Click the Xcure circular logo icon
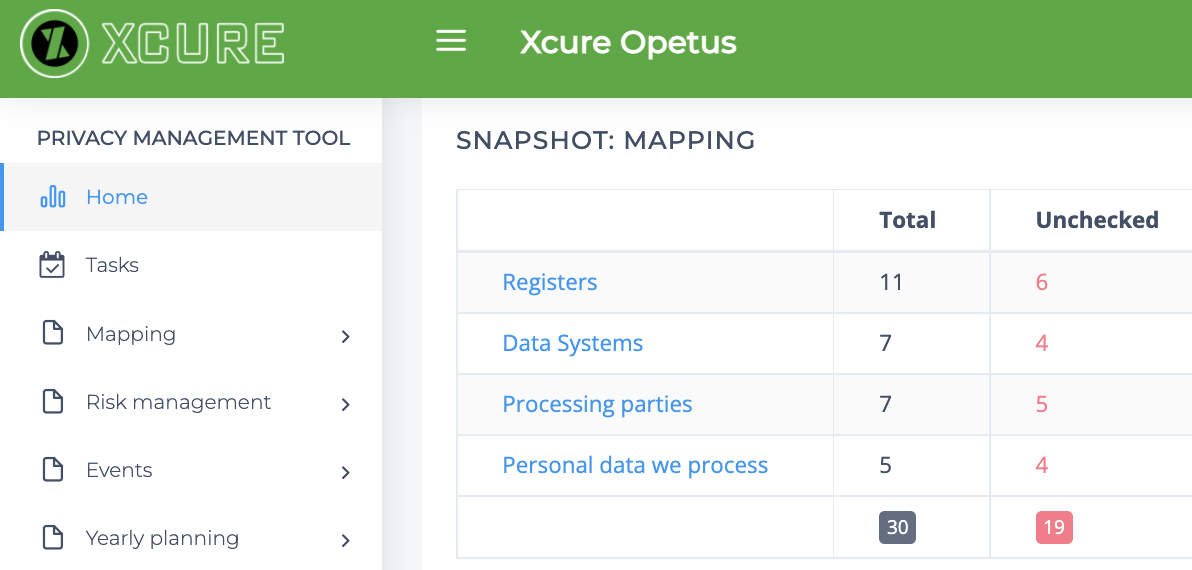The image size is (1192, 570). pos(55,43)
